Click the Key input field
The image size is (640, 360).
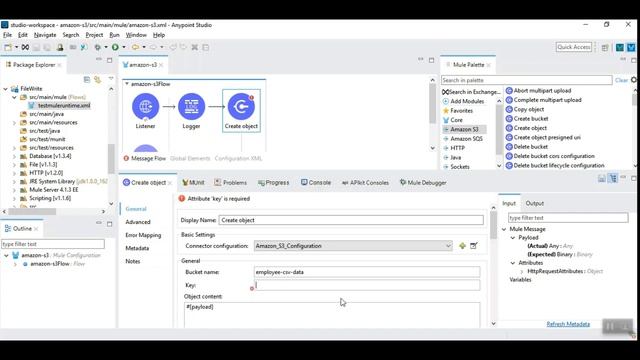point(367,285)
